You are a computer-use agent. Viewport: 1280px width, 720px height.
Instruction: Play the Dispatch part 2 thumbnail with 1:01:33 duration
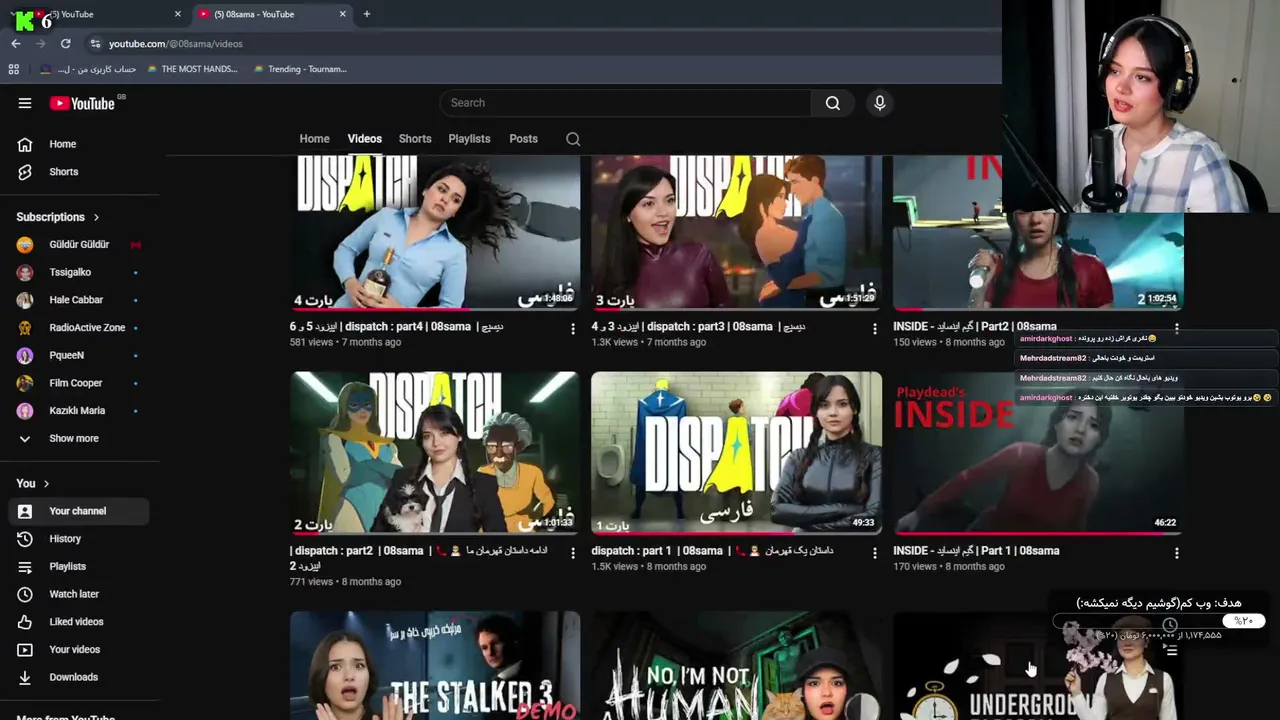click(435, 453)
